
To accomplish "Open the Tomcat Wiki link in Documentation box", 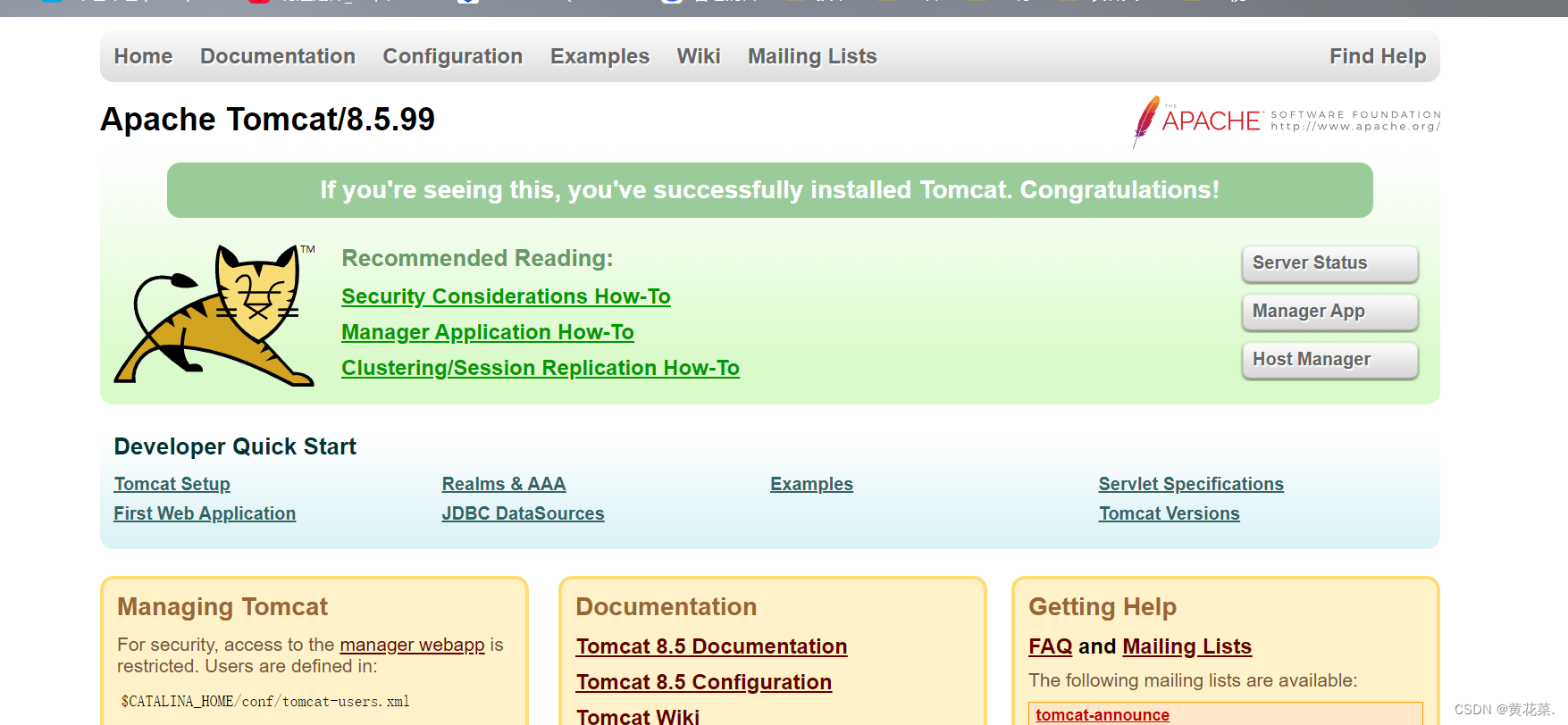I will [x=638, y=716].
